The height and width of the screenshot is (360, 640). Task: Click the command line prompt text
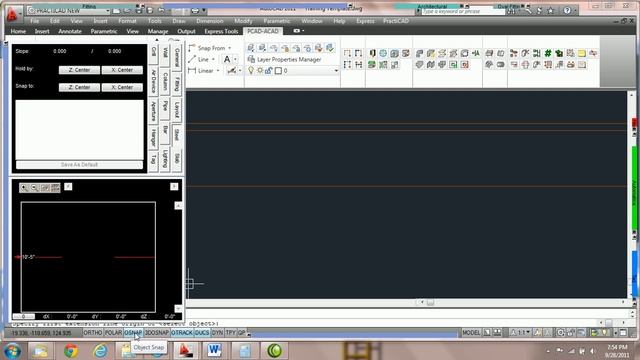(x=115, y=324)
